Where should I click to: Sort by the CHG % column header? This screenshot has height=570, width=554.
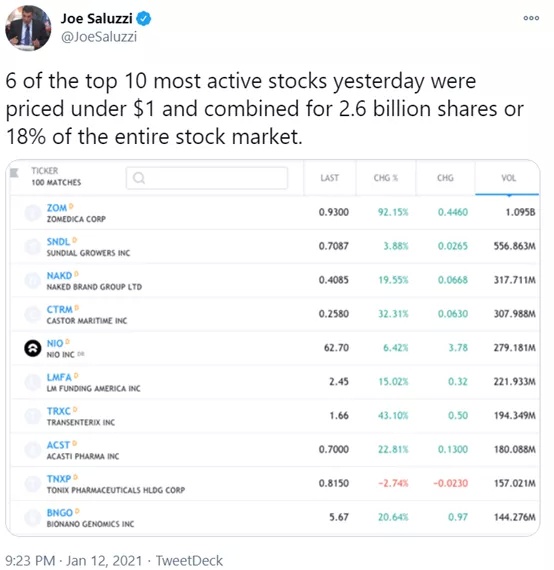[x=386, y=178]
